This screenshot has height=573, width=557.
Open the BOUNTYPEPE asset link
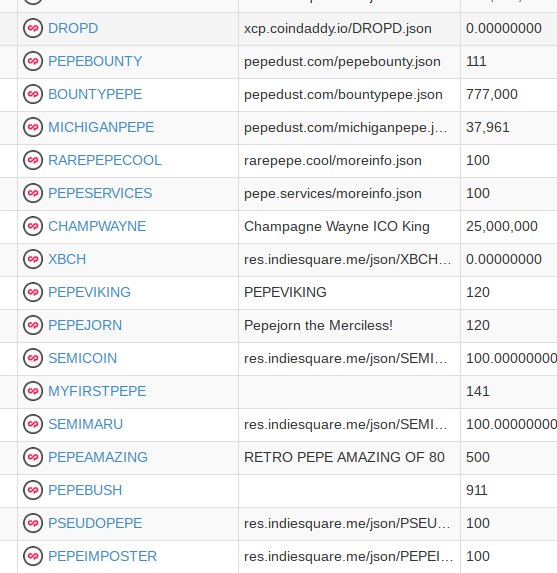point(95,94)
